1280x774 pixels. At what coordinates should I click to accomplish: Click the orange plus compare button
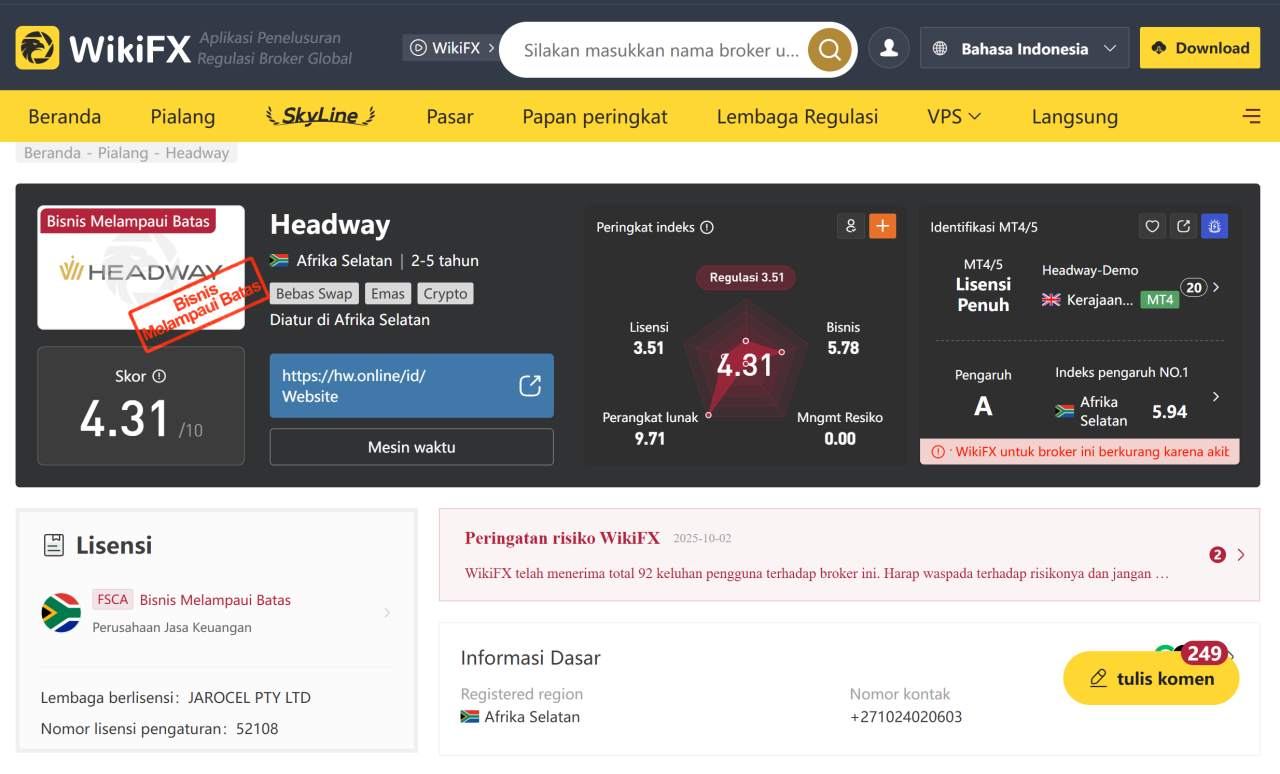882,226
